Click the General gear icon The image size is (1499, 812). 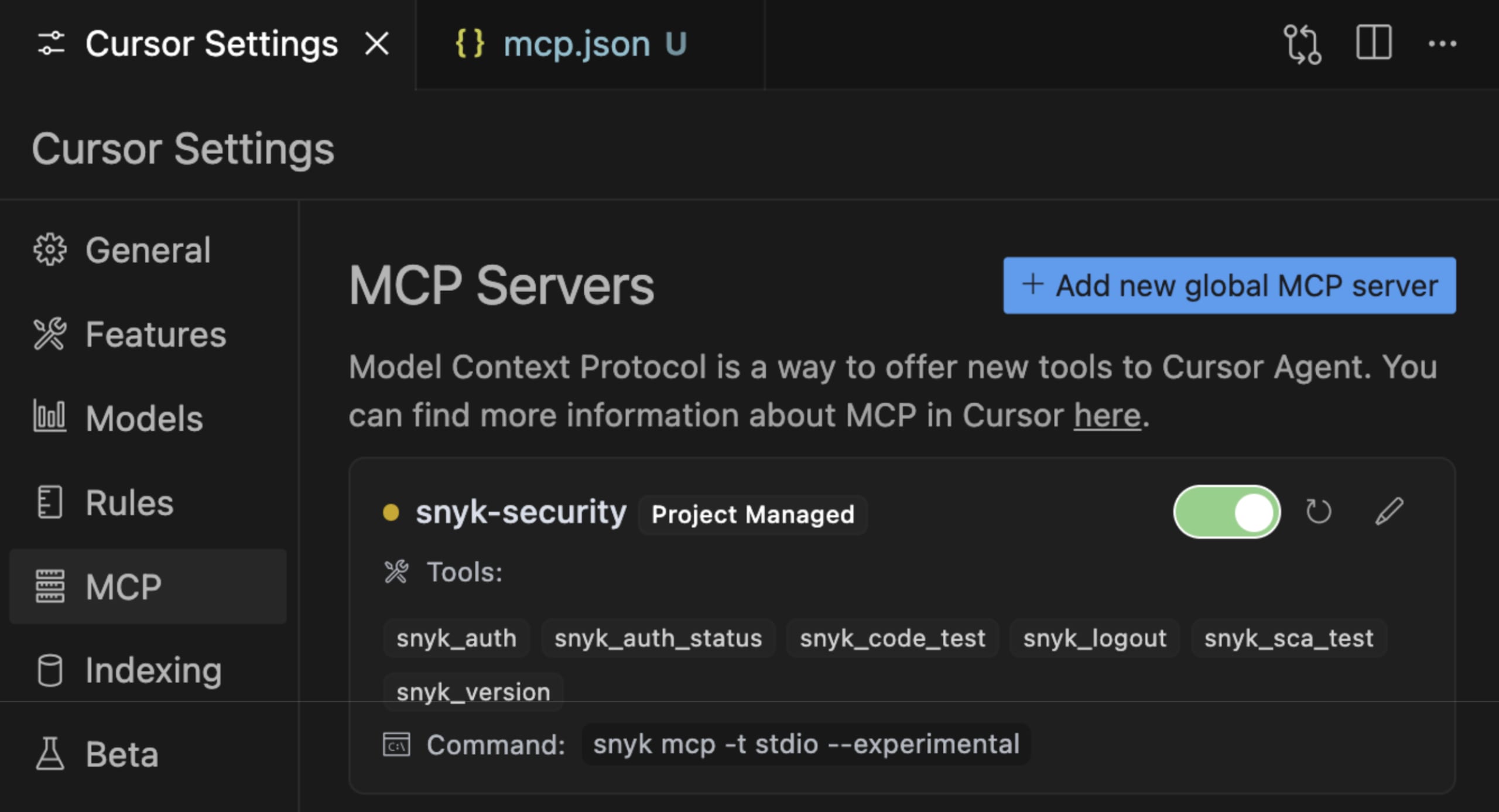pyautogui.click(x=50, y=250)
